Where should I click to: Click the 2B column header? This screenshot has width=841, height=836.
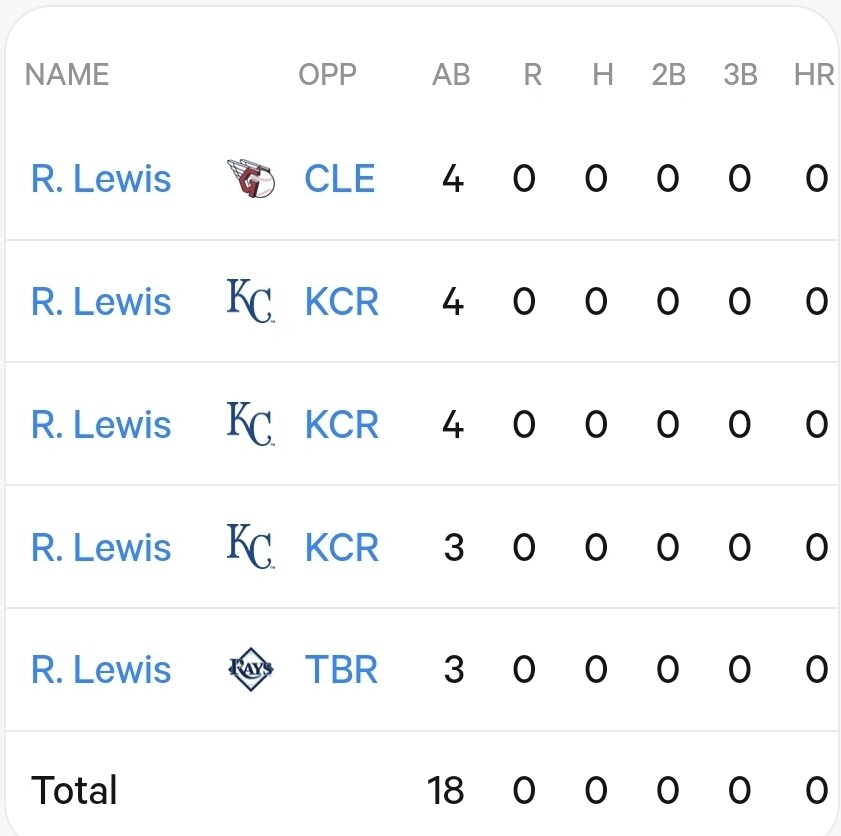pyautogui.click(x=668, y=75)
